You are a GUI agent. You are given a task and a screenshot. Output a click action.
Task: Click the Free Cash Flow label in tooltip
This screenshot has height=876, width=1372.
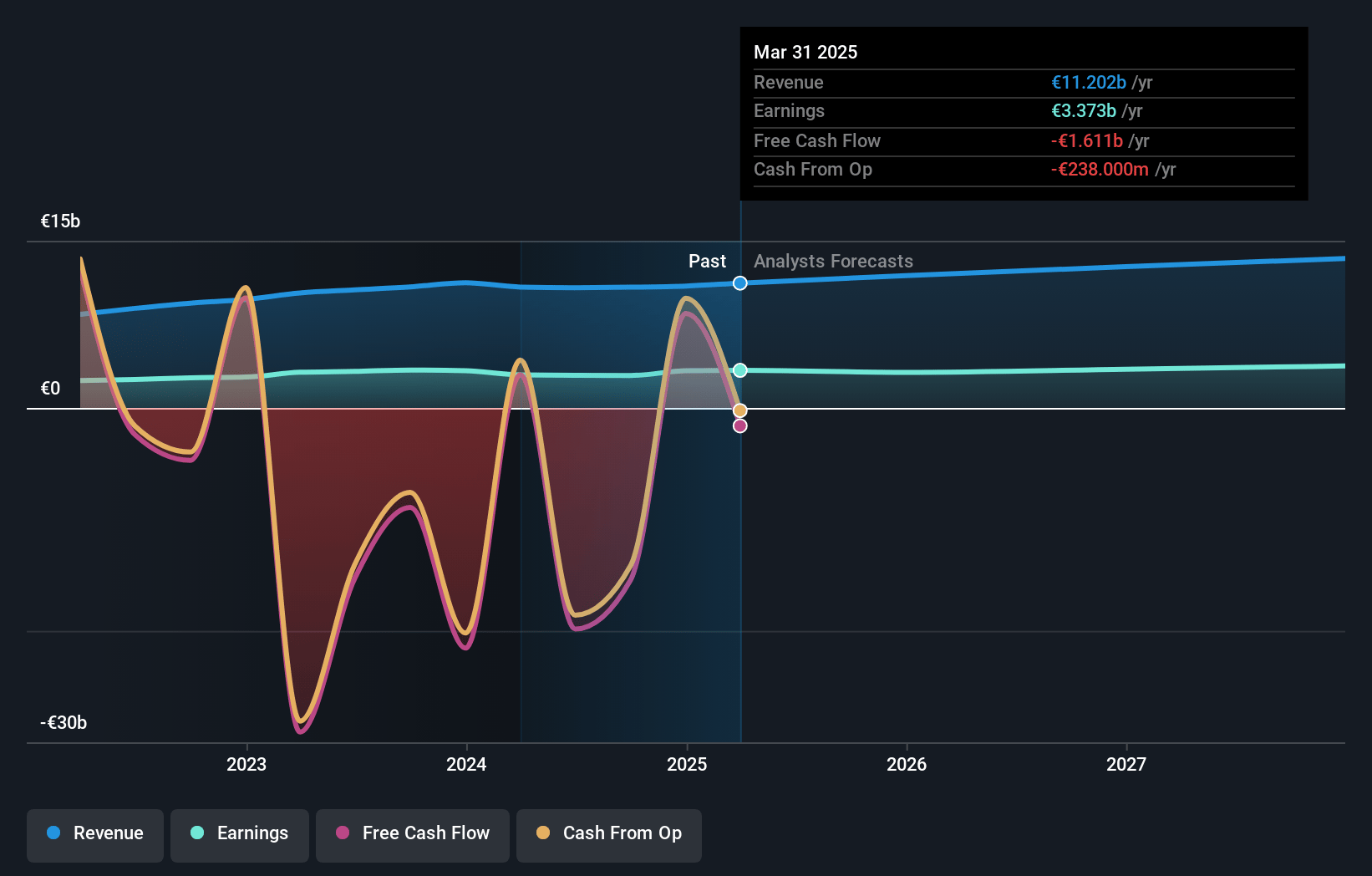[817, 141]
